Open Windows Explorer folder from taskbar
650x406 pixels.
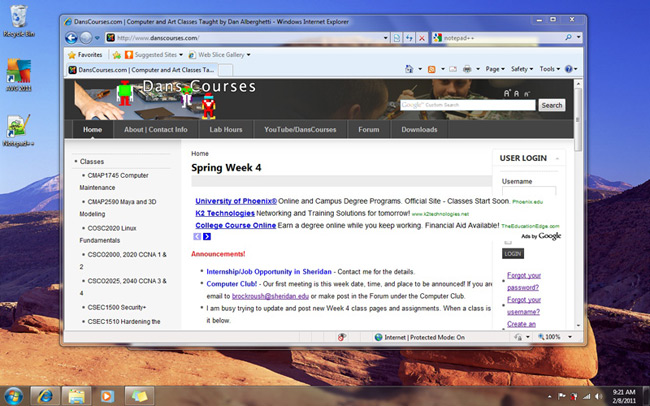76,396
